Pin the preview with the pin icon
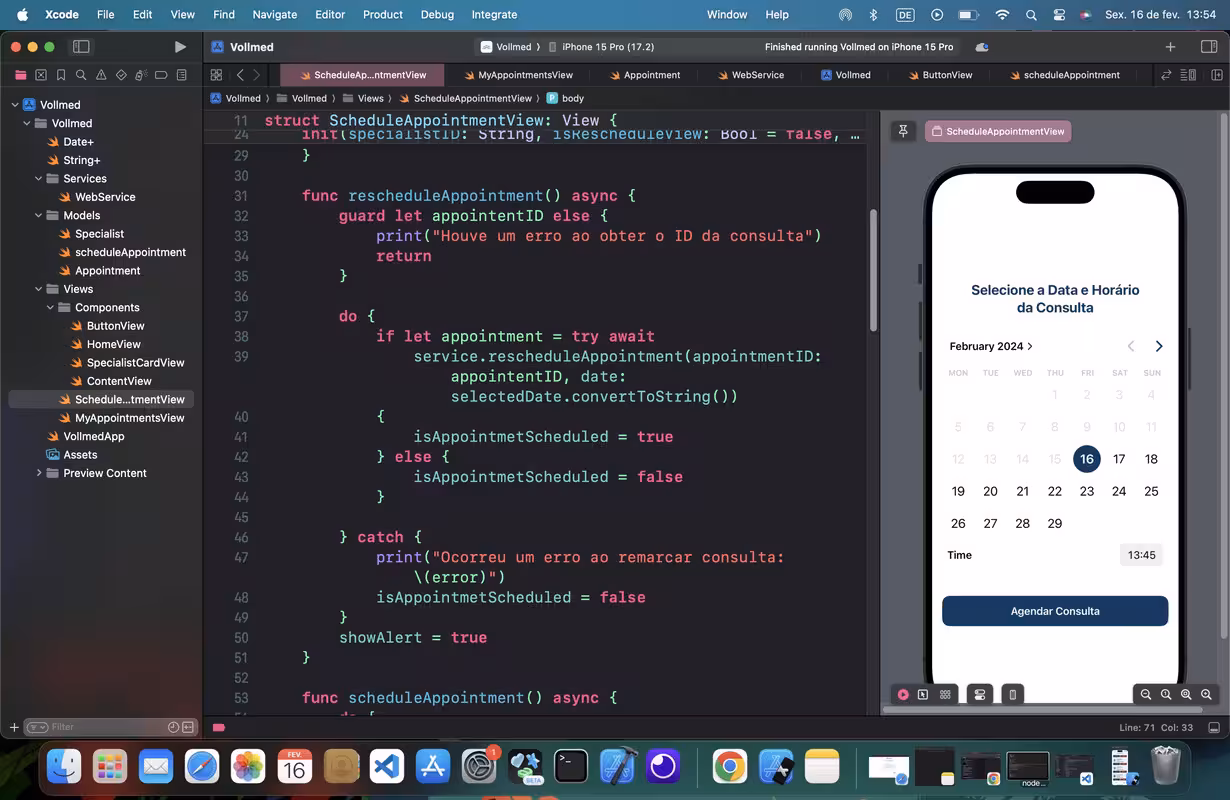This screenshot has width=1230, height=800. click(903, 131)
